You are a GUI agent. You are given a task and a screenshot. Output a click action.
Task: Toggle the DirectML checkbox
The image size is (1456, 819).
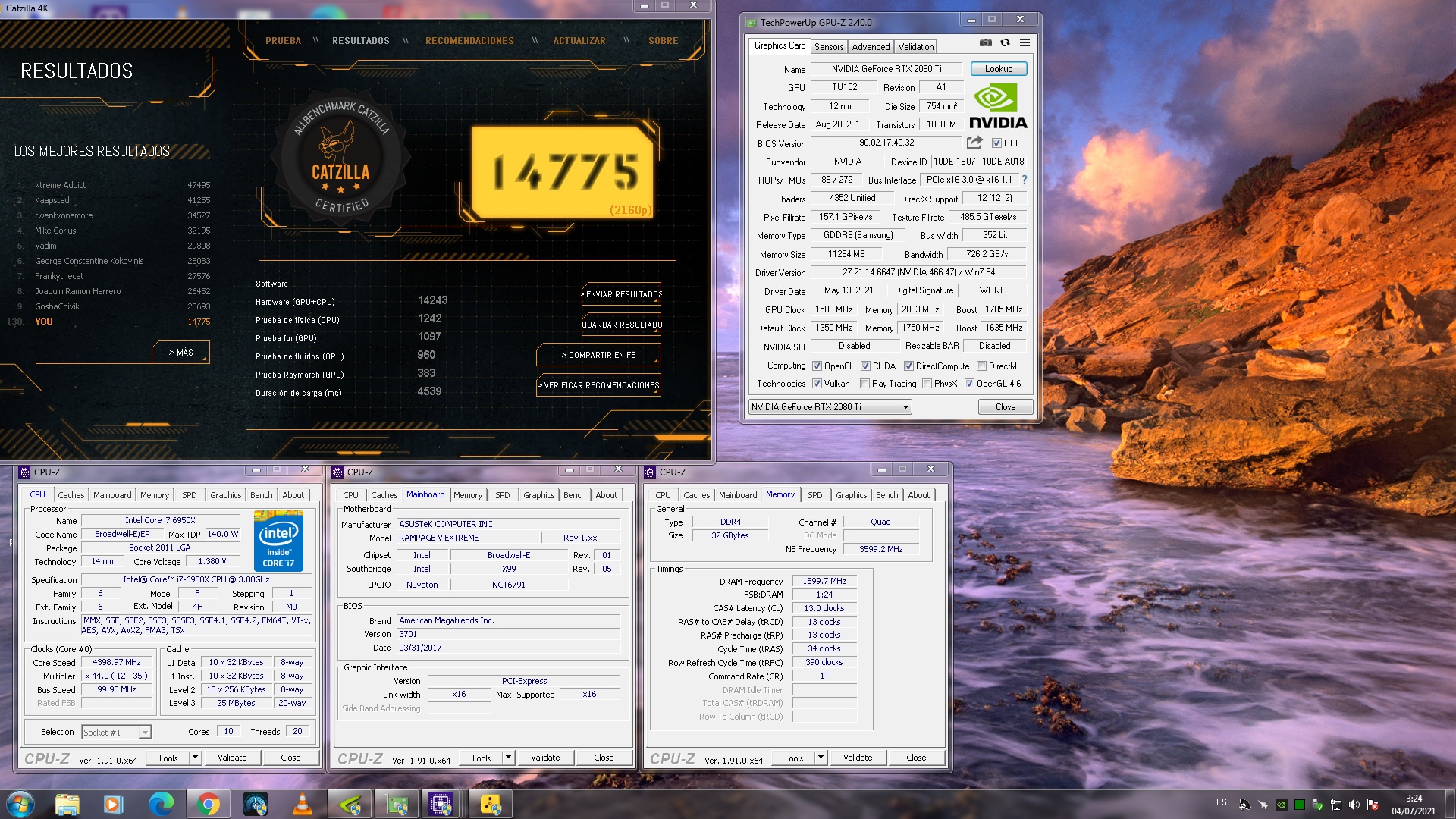click(x=981, y=366)
